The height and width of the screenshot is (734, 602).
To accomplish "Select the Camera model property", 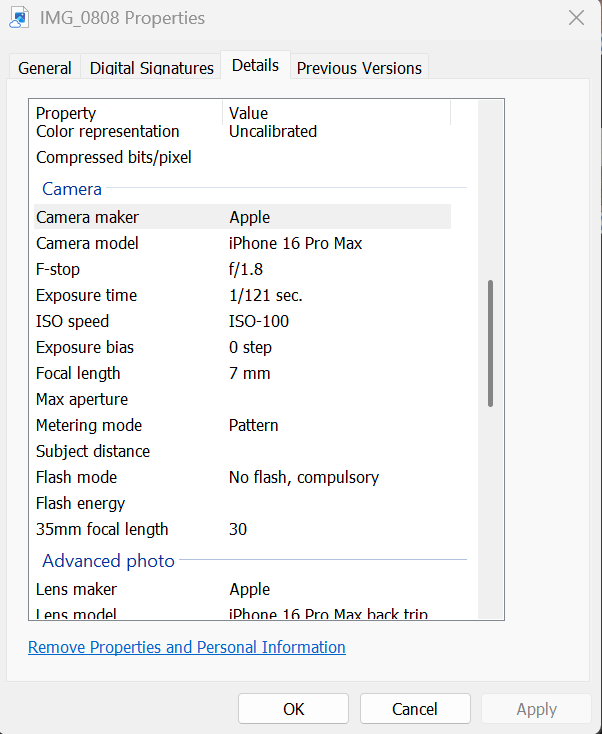I will tap(87, 243).
